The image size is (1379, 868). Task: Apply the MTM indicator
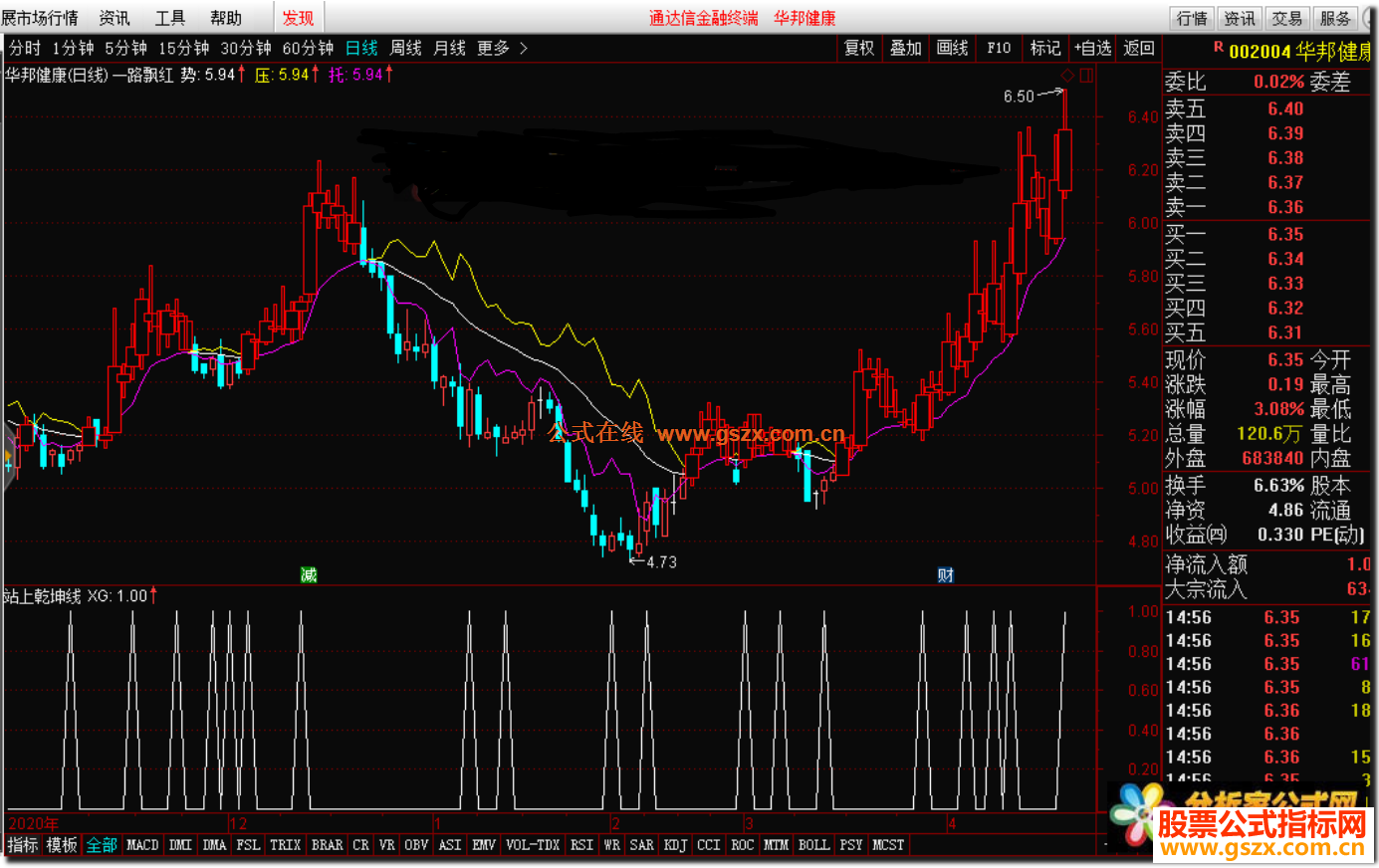tap(776, 845)
